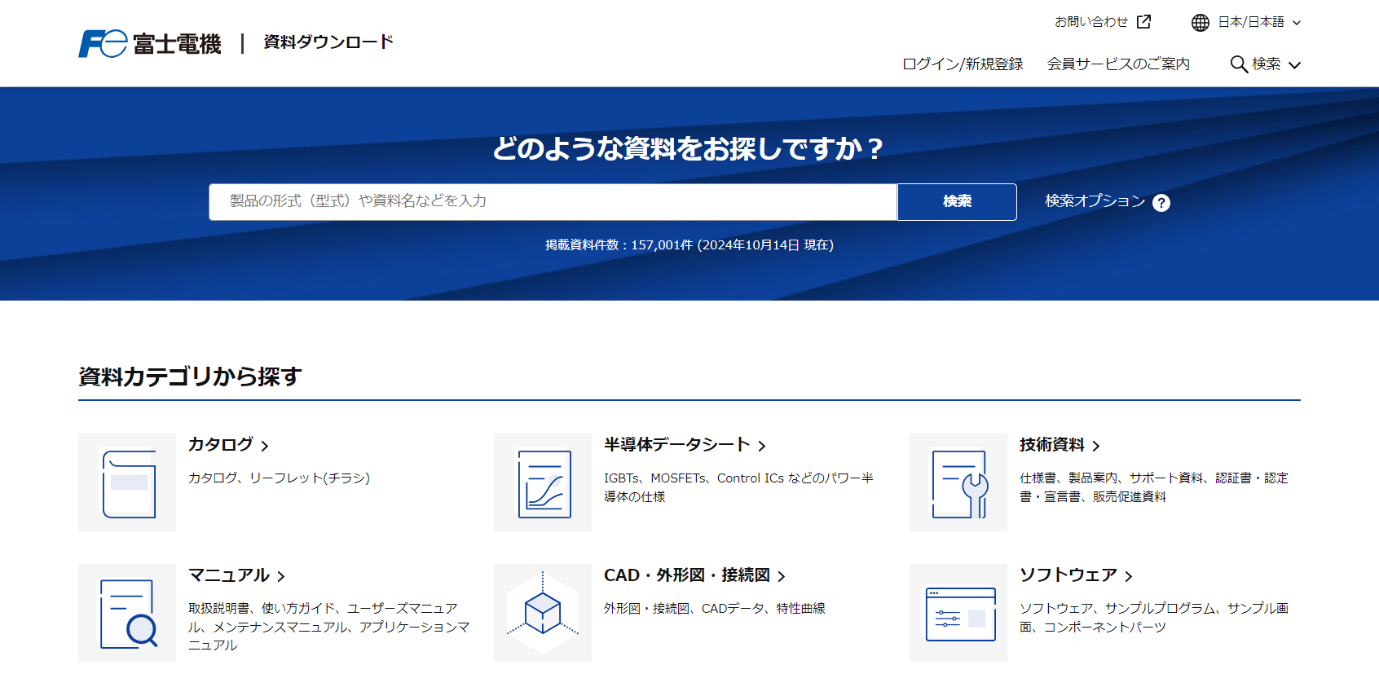Viewport: 1379px width, 687px height.
Task: Click the product model search input field
Action: (552, 202)
